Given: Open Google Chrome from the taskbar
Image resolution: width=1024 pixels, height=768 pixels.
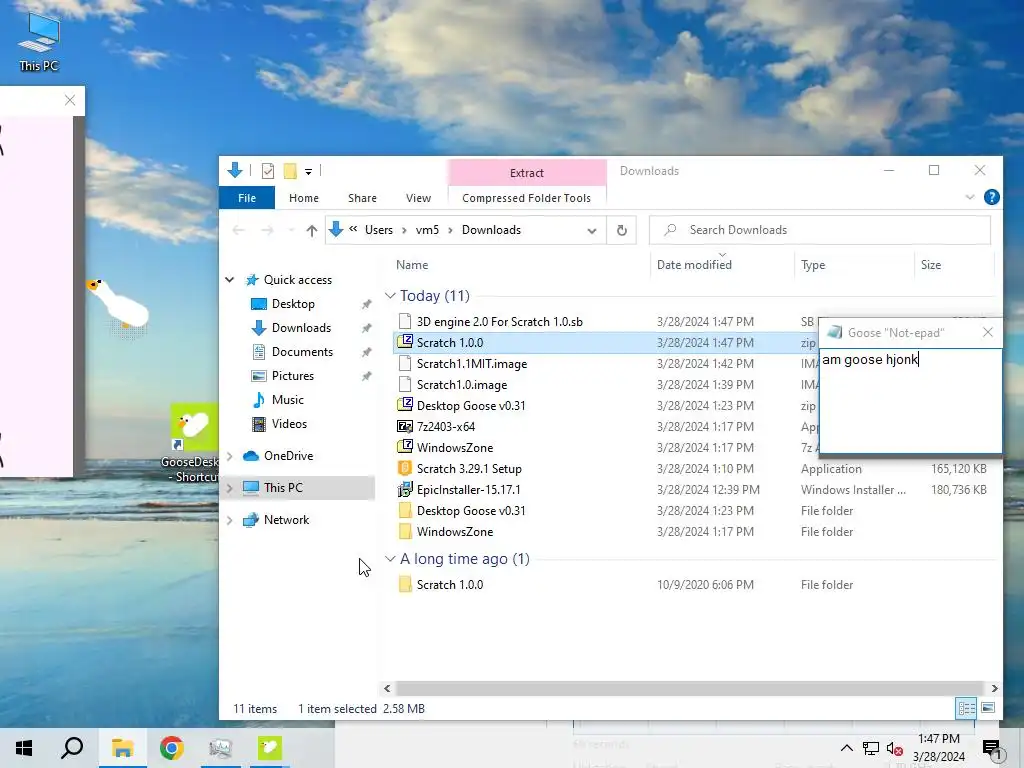Looking at the screenshot, I should pos(171,748).
